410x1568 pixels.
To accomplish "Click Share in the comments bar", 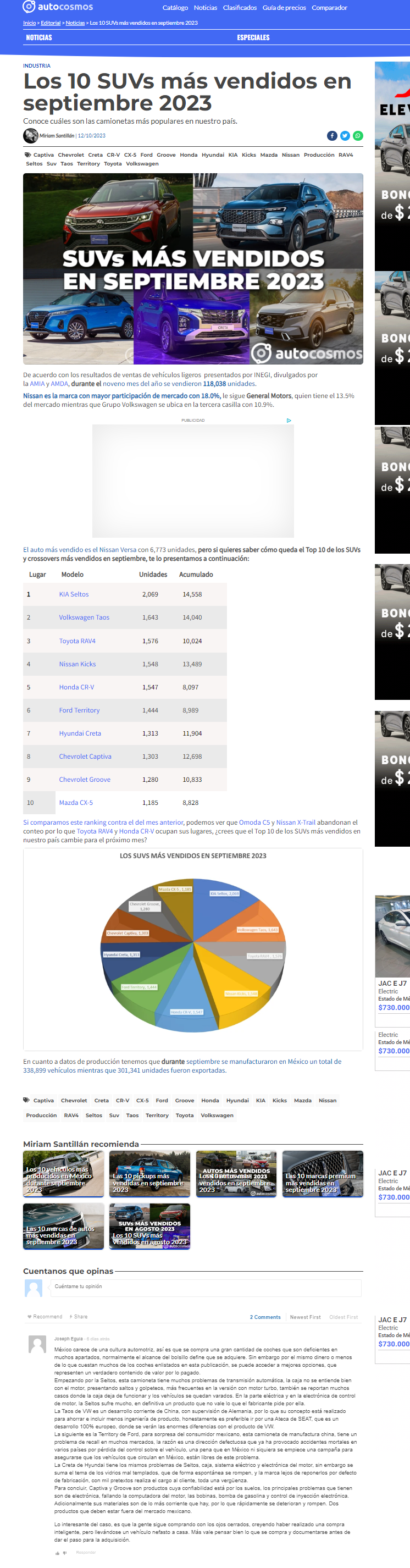I will coord(78,1317).
